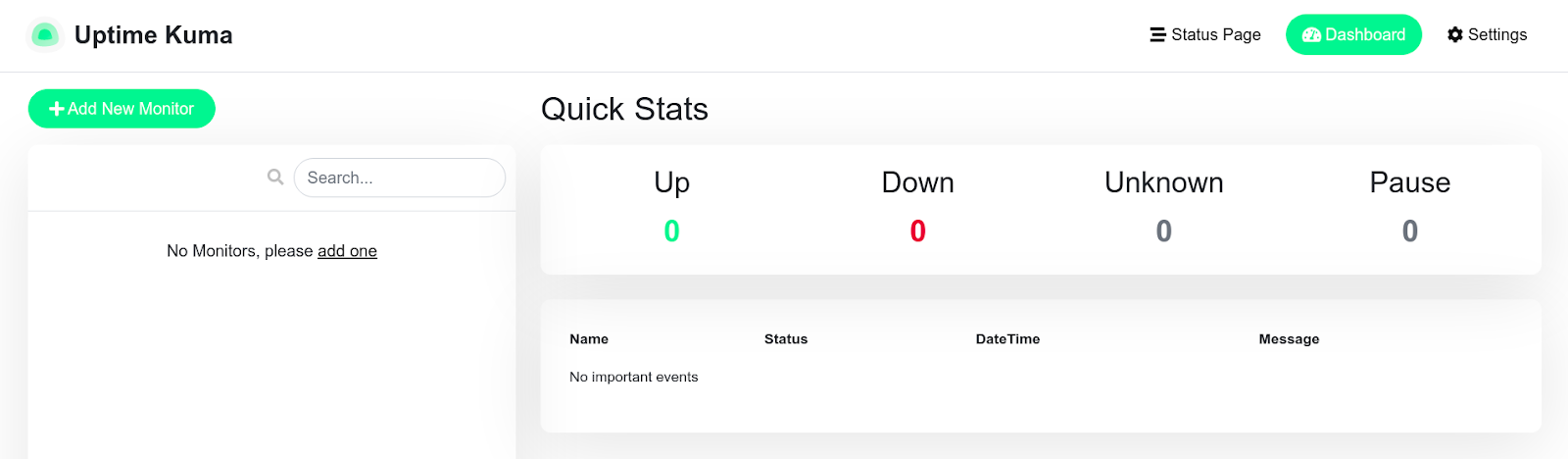Focus the monitor Search field
The image size is (1568, 459).
(x=399, y=178)
